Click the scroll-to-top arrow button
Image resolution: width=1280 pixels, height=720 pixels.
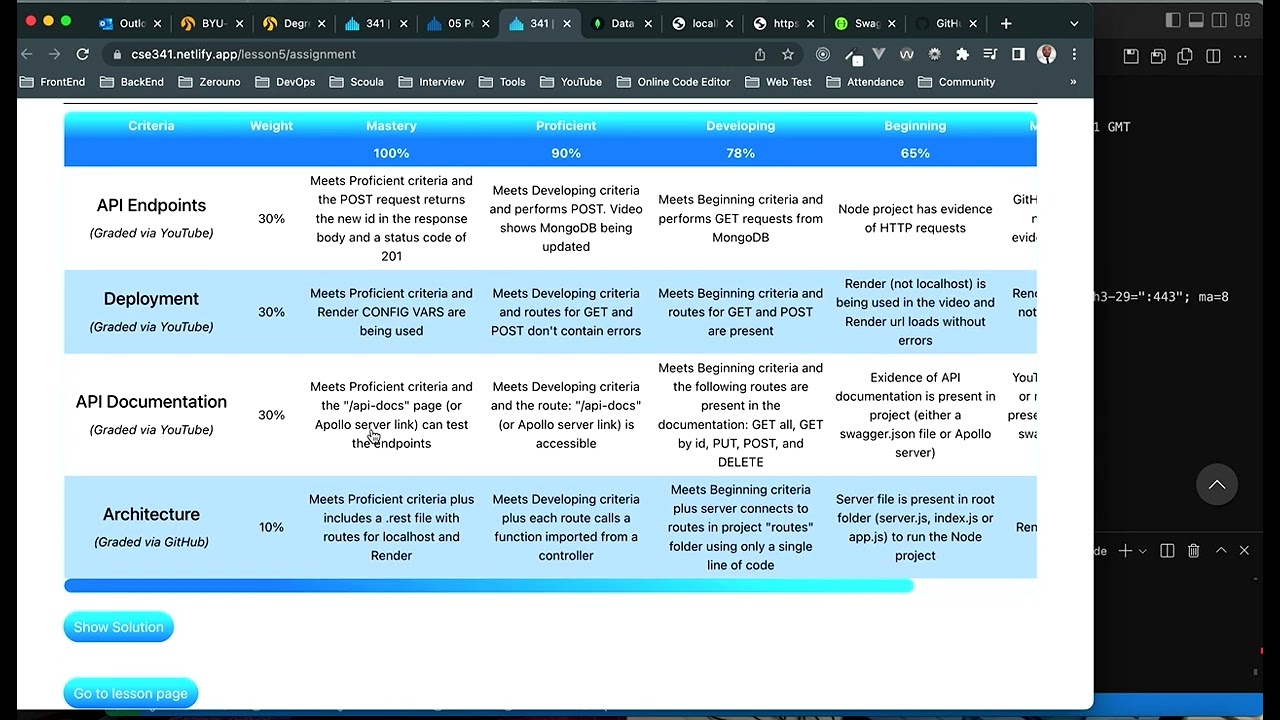[x=1217, y=485]
